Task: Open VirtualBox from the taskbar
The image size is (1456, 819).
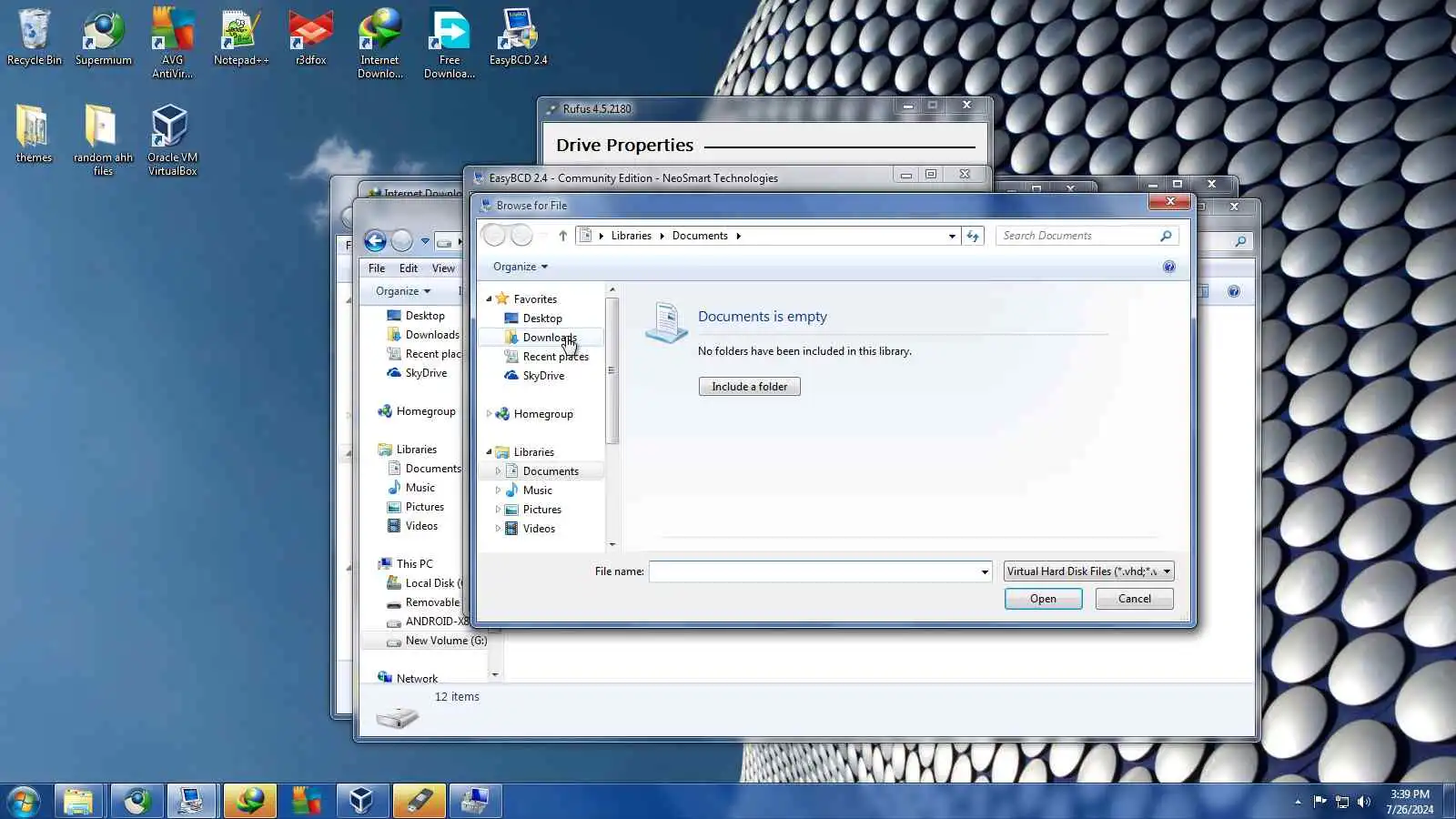Action: pos(361,801)
